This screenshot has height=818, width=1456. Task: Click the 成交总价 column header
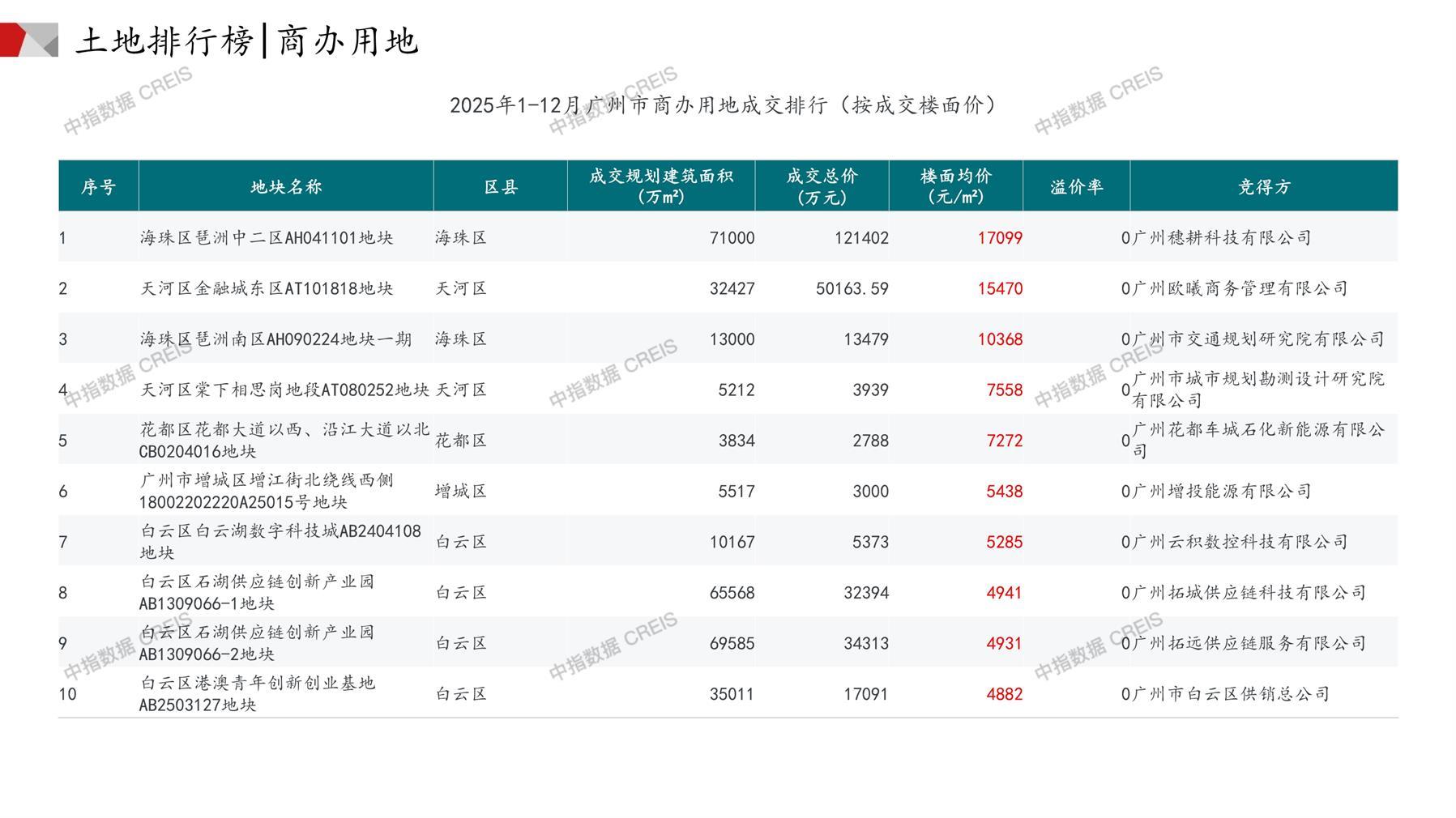[822, 186]
